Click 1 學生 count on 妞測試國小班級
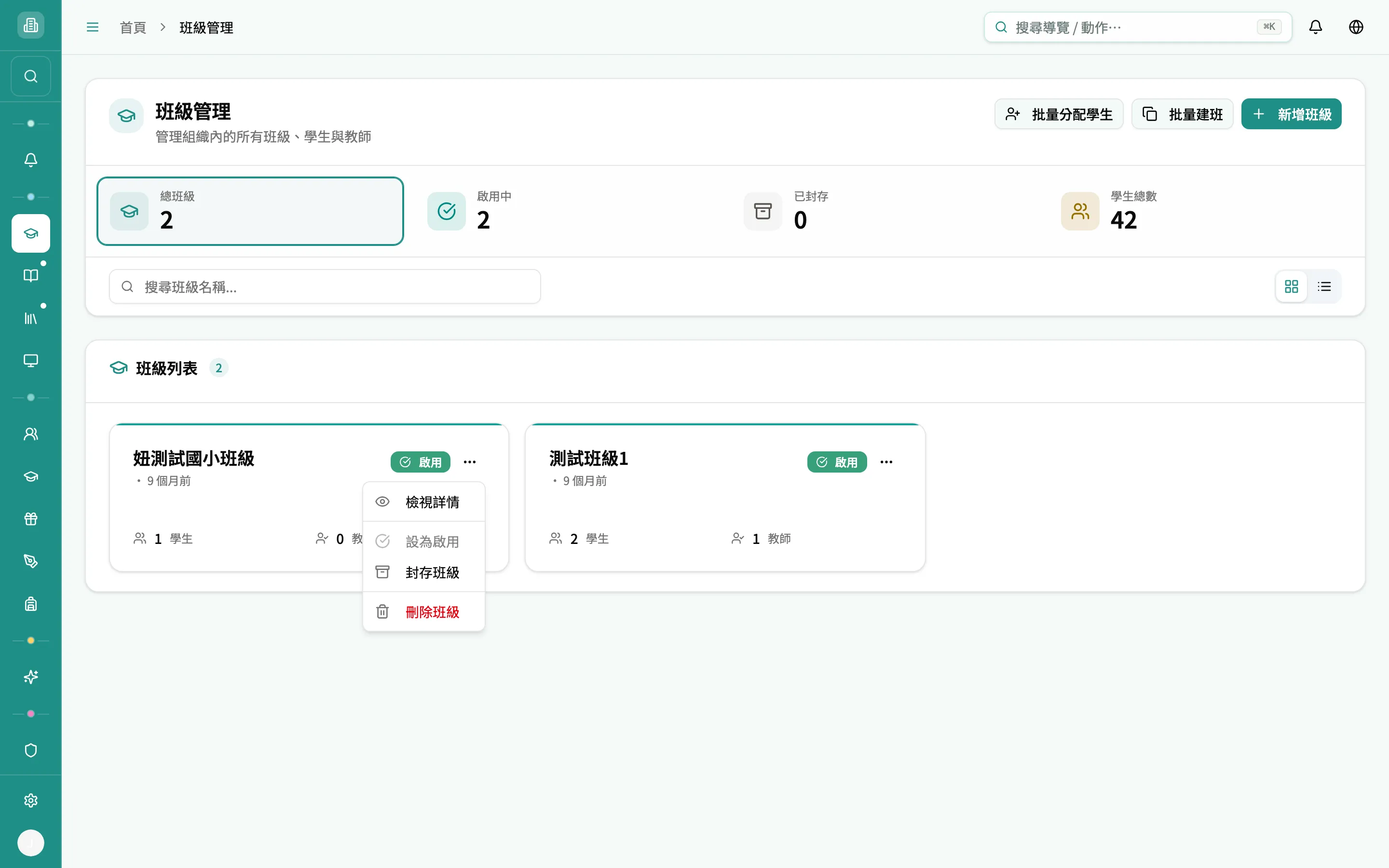1389x868 pixels. [163, 539]
